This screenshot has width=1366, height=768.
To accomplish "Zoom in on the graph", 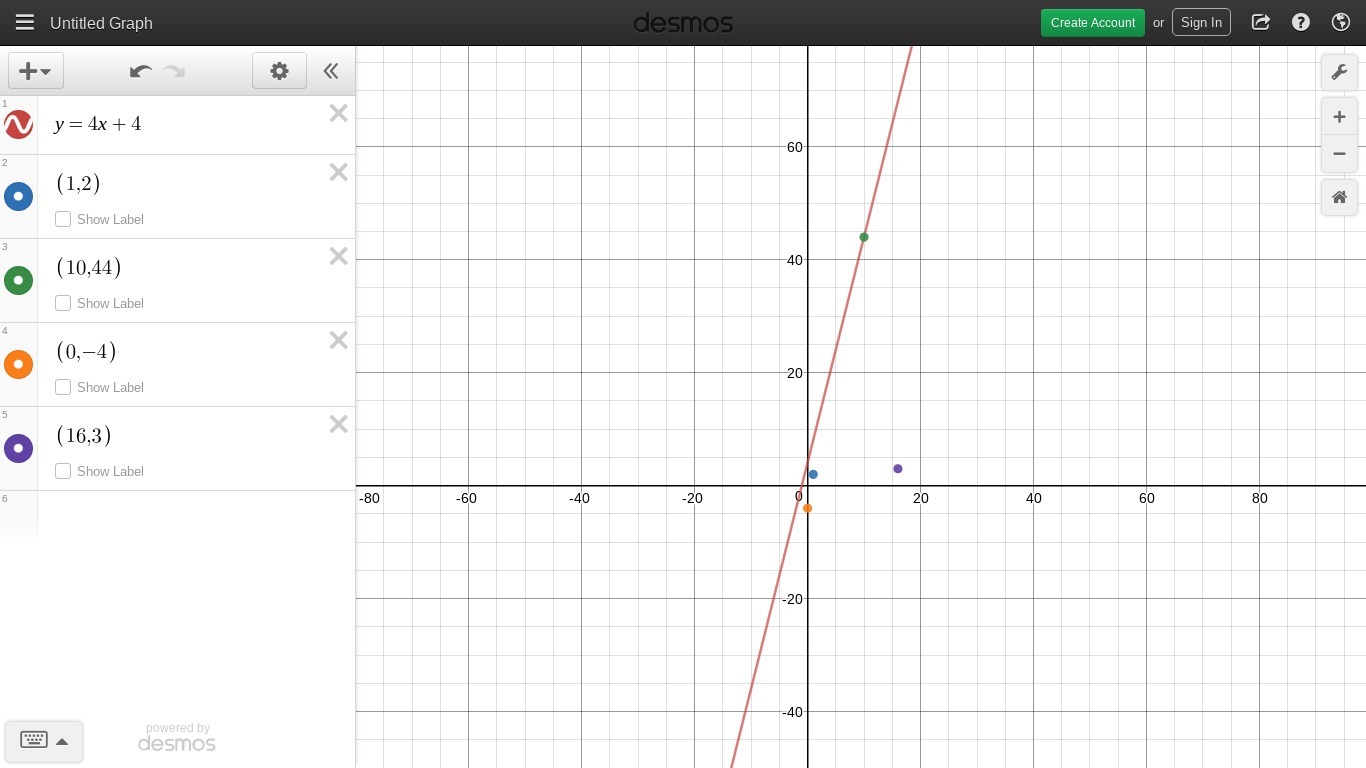I will click(1339, 117).
